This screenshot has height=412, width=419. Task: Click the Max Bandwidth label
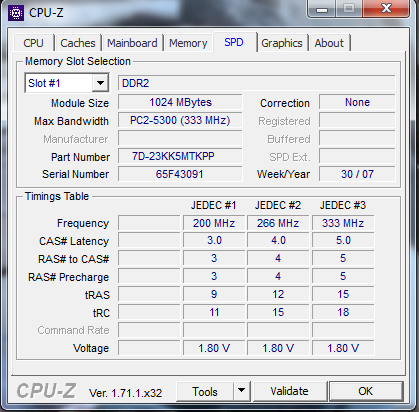pos(71,121)
